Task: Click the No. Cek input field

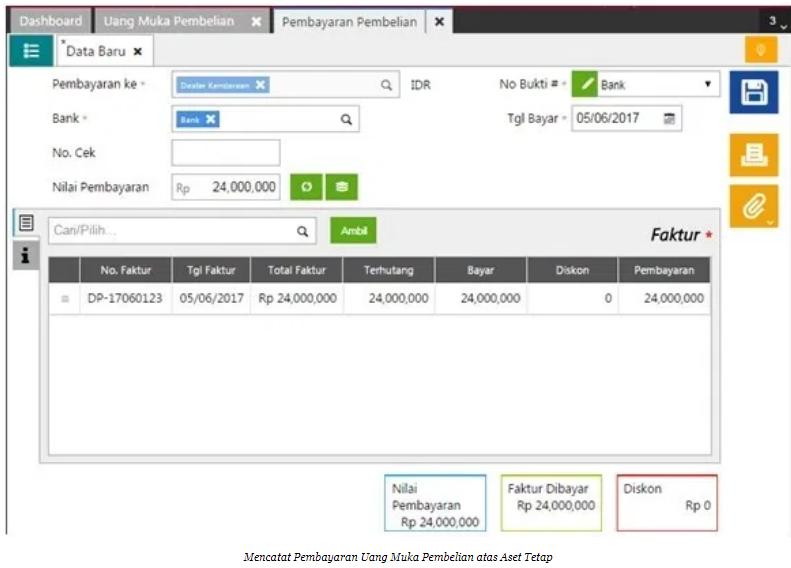Action: (x=226, y=153)
